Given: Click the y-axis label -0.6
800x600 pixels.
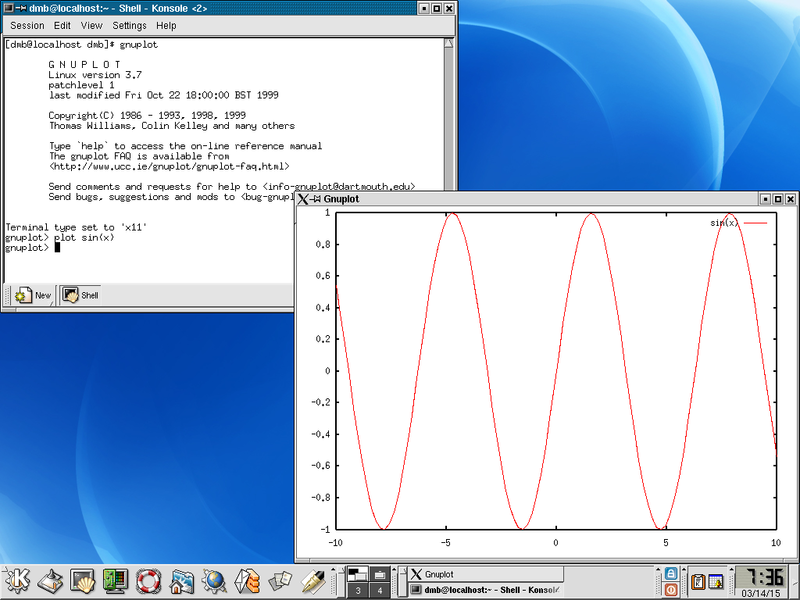Looking at the screenshot, I should click(321, 466).
